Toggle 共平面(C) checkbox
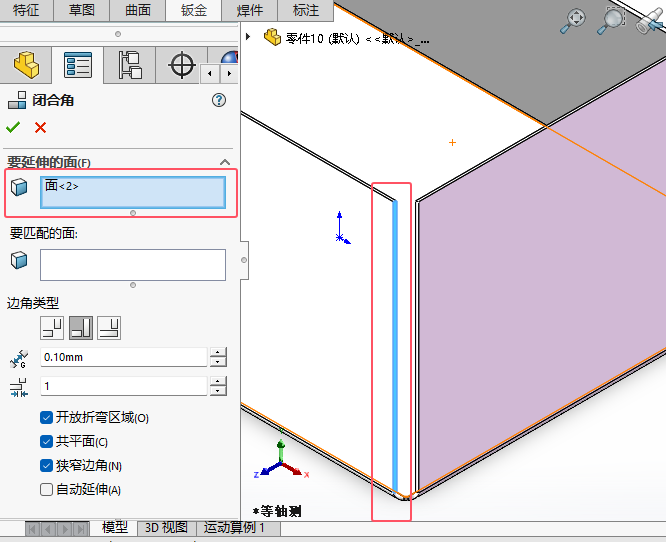 (46, 442)
